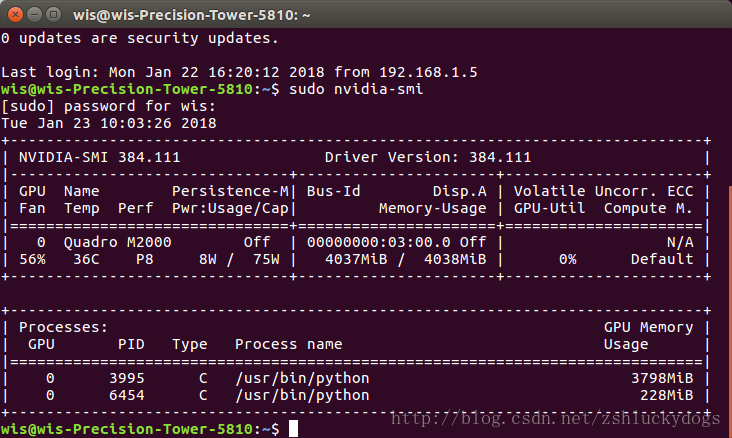Click the 'Disp.A' column header
This screenshot has width=732, height=438.
point(459,191)
